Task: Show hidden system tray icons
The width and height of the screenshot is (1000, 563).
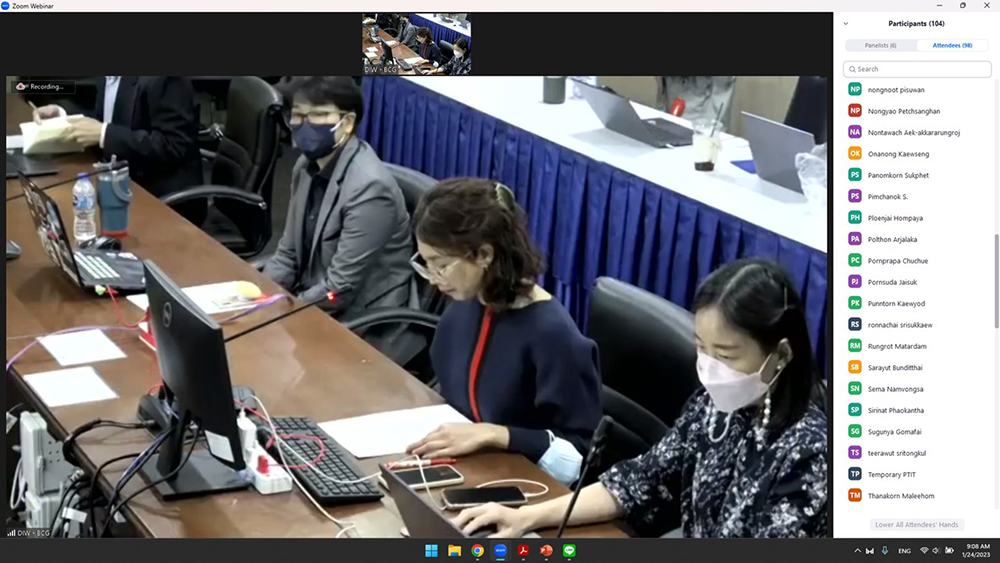Action: pos(857,551)
